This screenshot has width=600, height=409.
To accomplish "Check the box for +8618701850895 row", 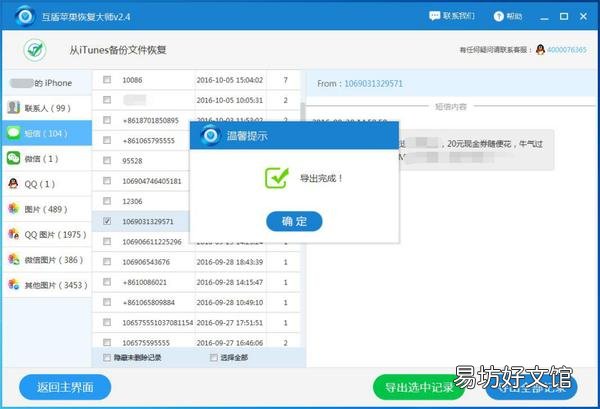I will pos(107,120).
